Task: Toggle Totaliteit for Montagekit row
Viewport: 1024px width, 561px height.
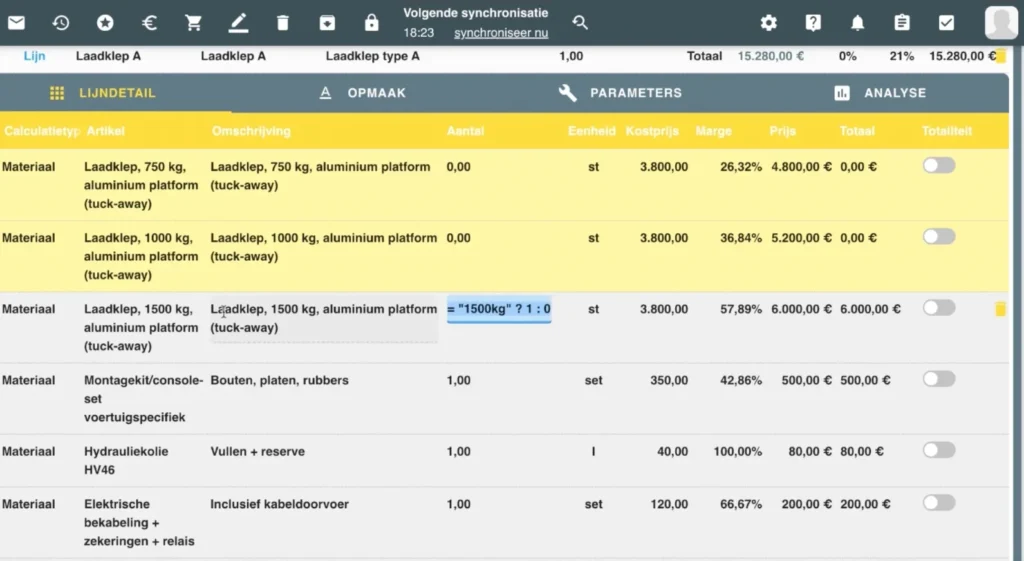Action: [939, 379]
